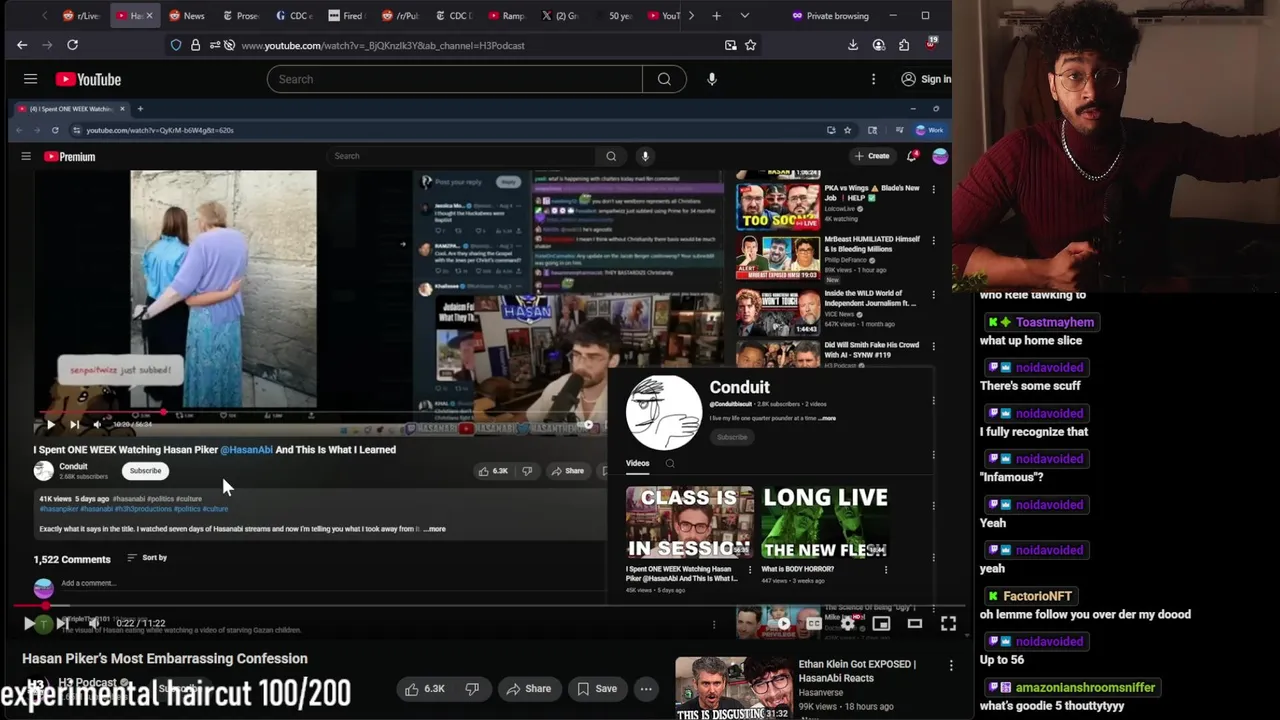1280x720 pixels.
Task: Switch outer player to theater mode
Action: (914, 623)
